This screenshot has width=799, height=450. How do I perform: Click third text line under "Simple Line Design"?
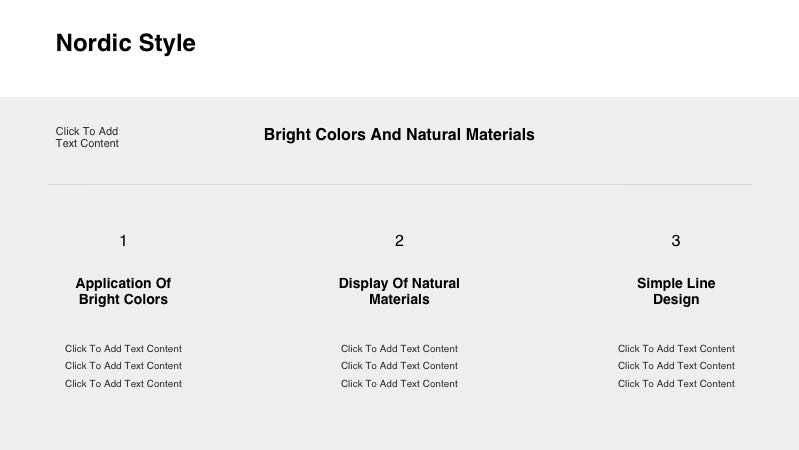[x=676, y=384]
